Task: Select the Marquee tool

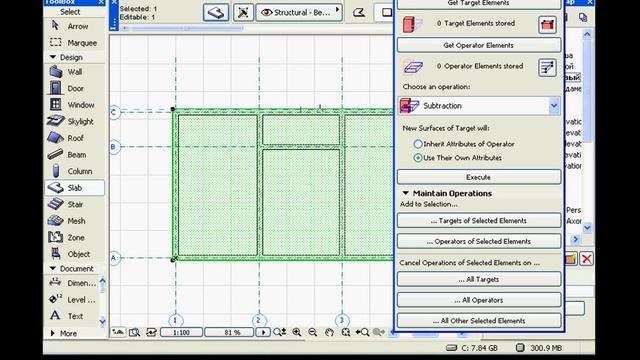Action: (x=74, y=42)
